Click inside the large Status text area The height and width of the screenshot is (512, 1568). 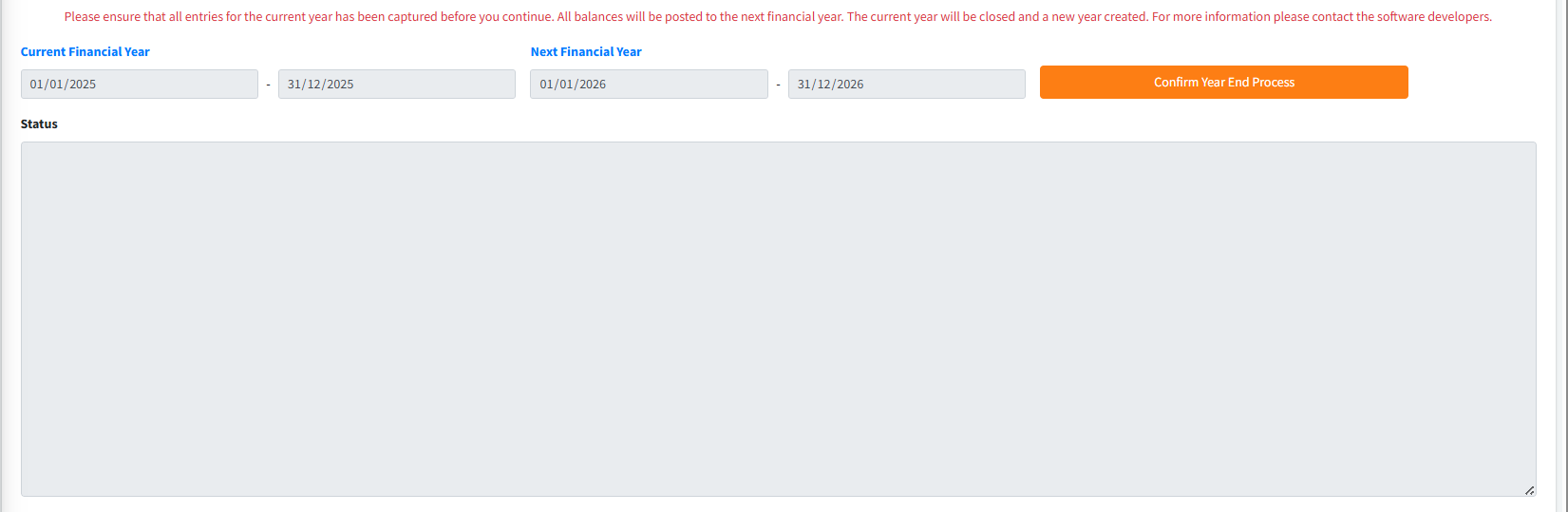click(778, 318)
